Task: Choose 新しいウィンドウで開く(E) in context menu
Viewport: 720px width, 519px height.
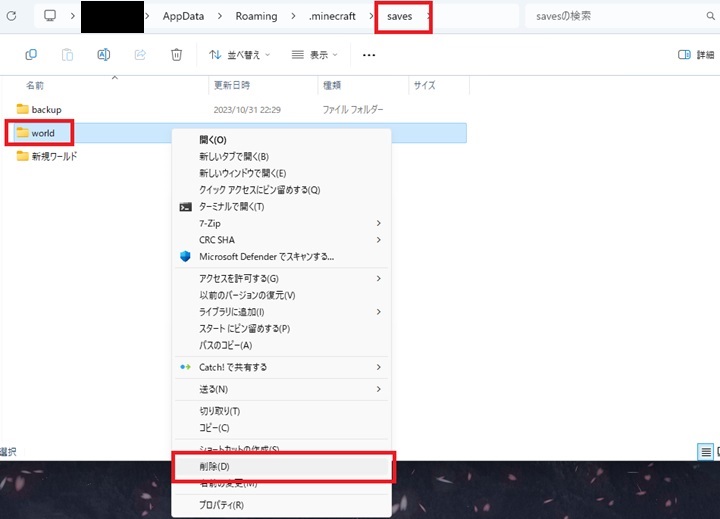Action: 281,173
